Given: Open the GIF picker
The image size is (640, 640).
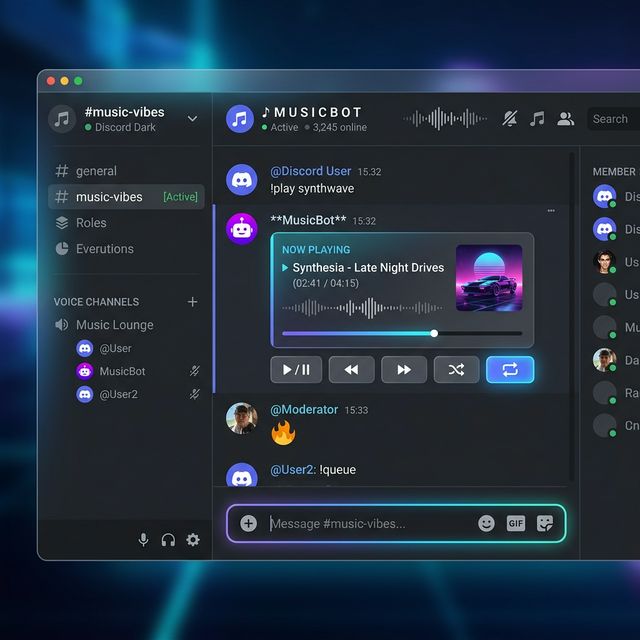Looking at the screenshot, I should 516,523.
